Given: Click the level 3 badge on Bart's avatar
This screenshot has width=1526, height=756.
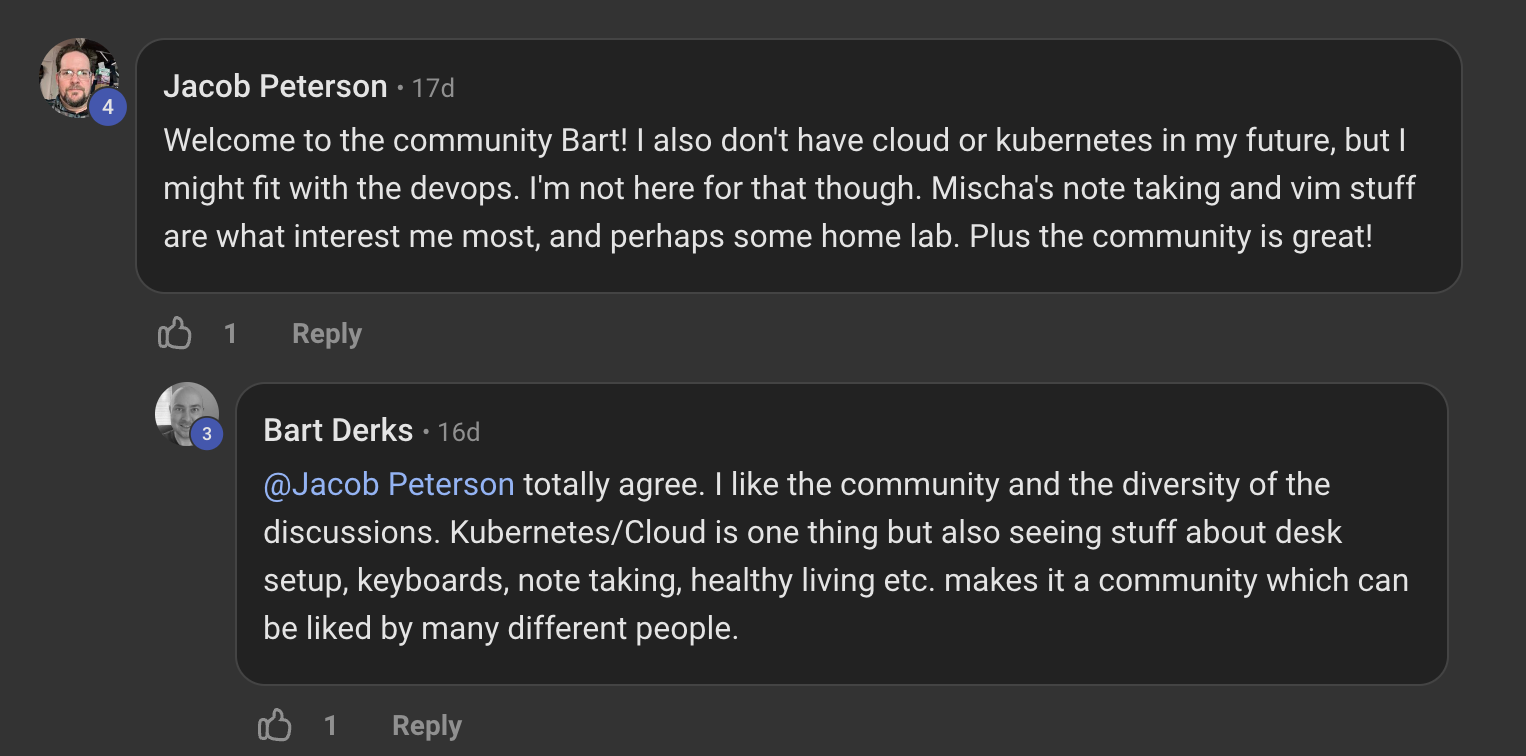Looking at the screenshot, I should tap(206, 434).
